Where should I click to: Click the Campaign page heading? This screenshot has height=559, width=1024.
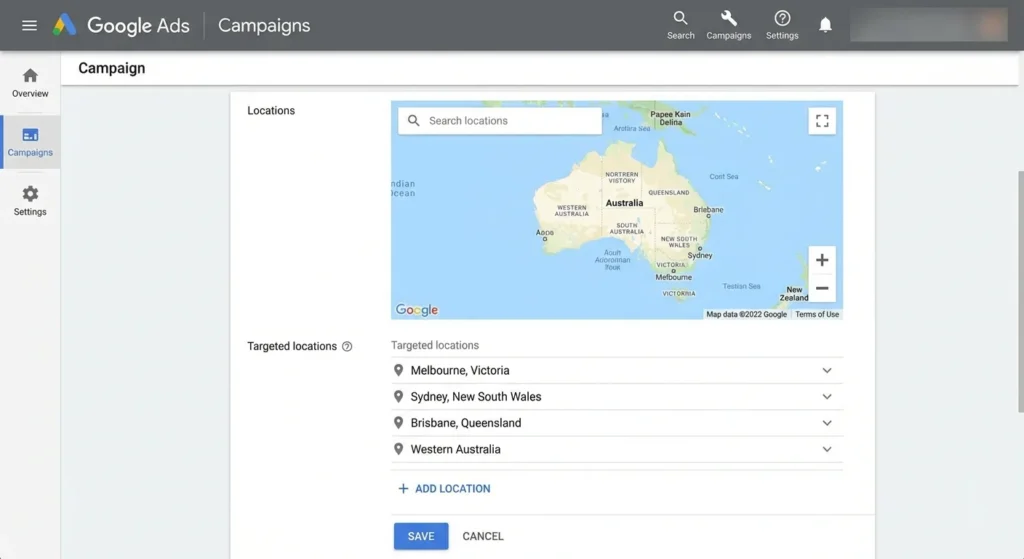(x=112, y=68)
